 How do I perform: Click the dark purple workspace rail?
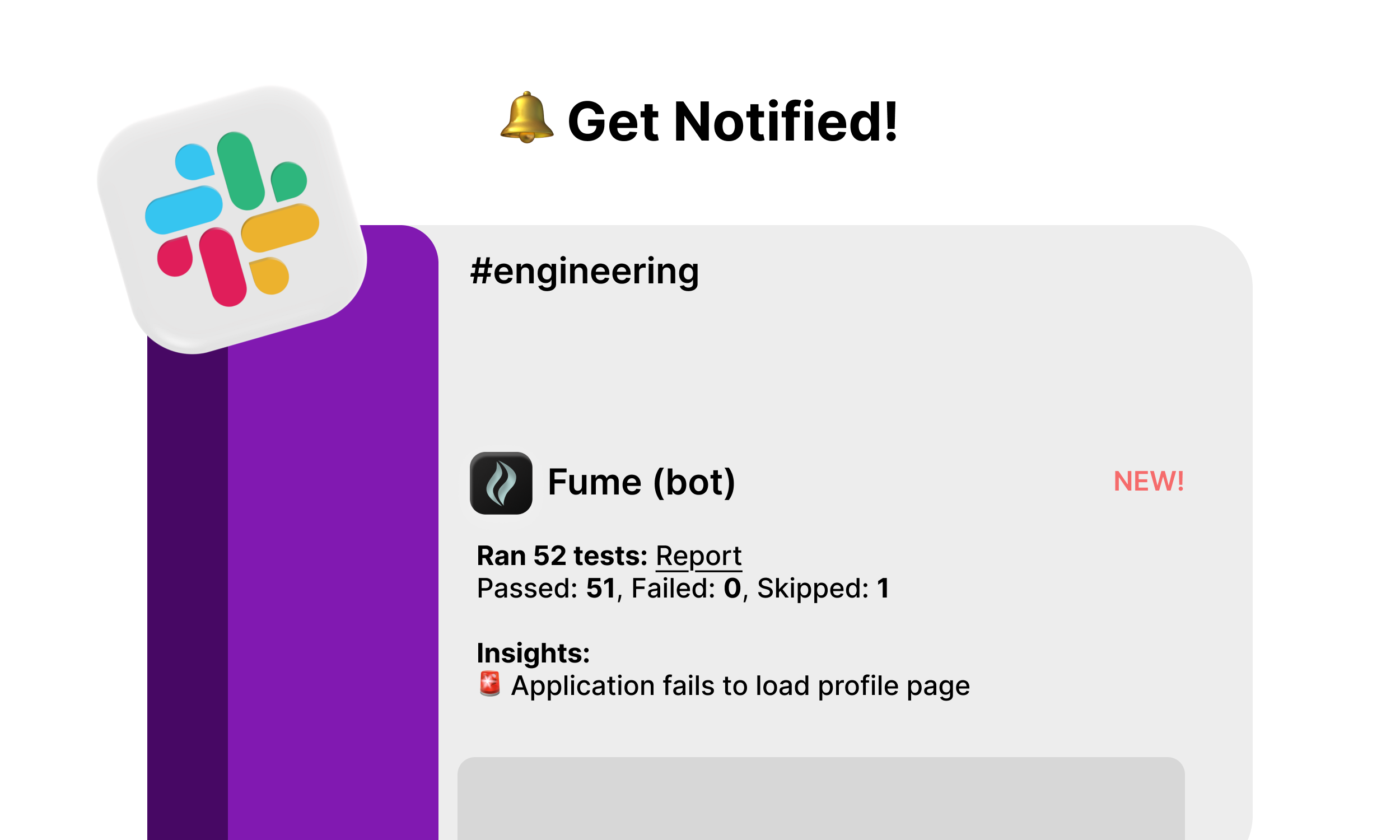187,594
